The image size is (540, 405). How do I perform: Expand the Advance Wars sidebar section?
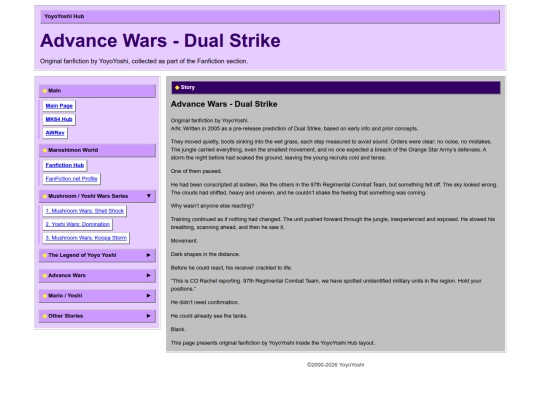click(97, 276)
